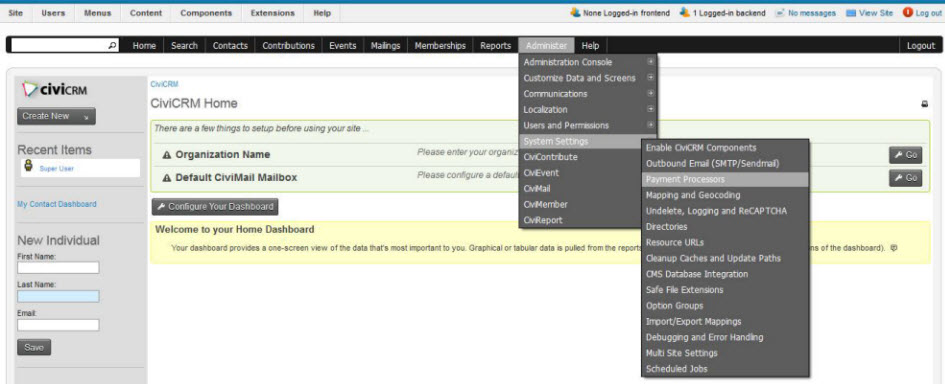This screenshot has width=945, height=384.
Task: Click Go button for Default CiviMail Mailbox
Action: point(905,178)
